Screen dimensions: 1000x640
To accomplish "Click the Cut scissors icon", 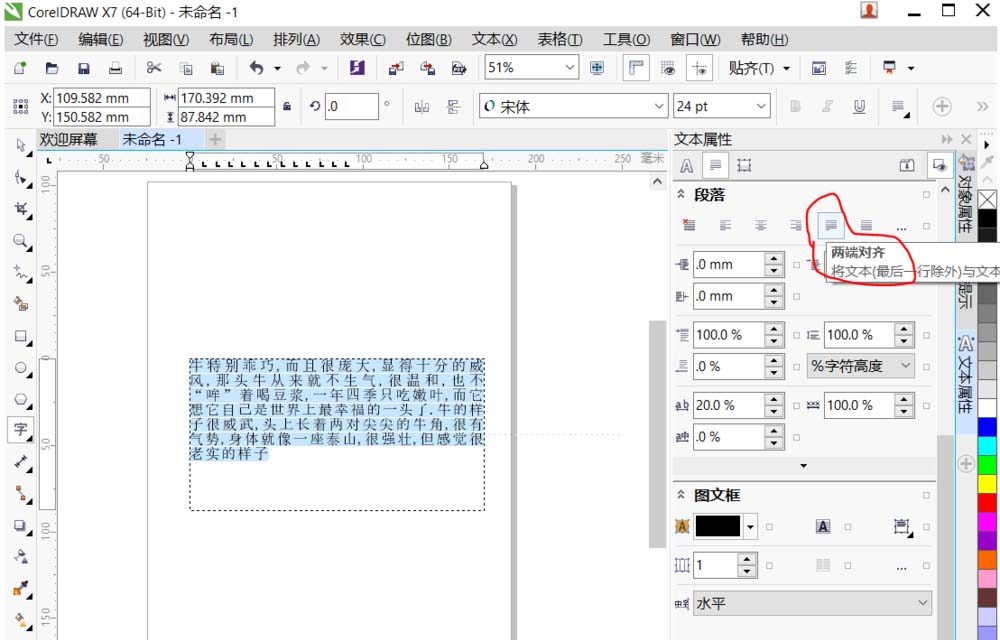I will coord(154,68).
